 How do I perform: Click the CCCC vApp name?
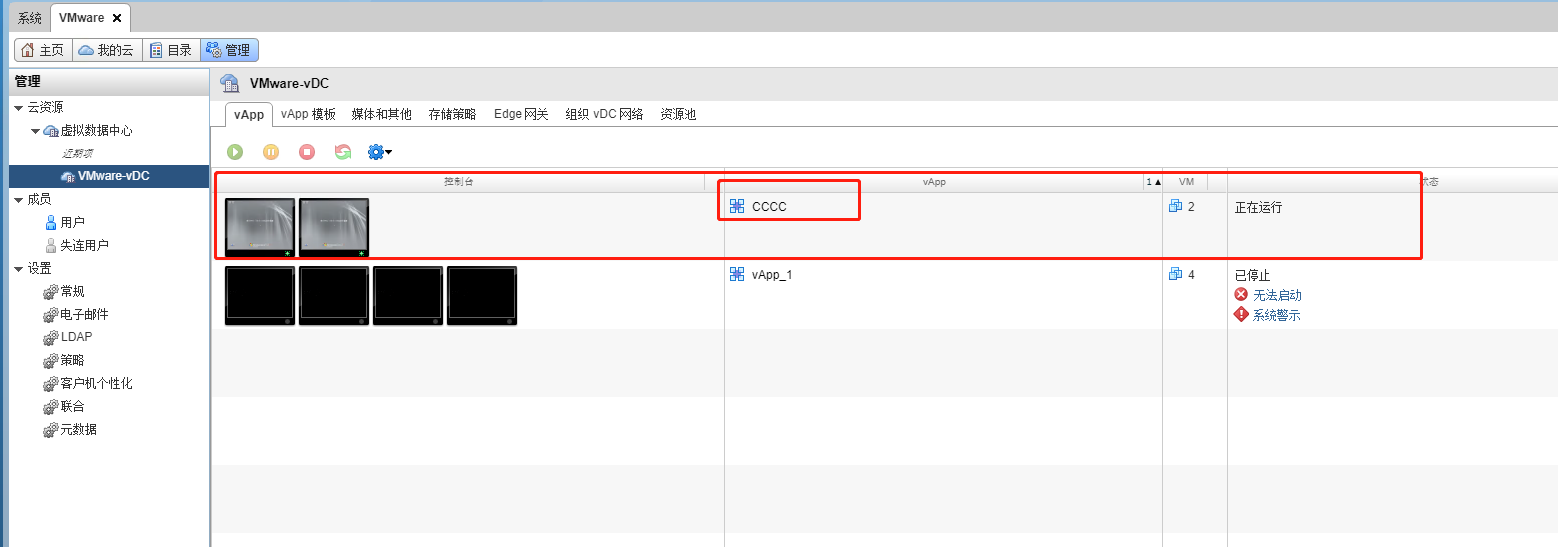(x=769, y=207)
